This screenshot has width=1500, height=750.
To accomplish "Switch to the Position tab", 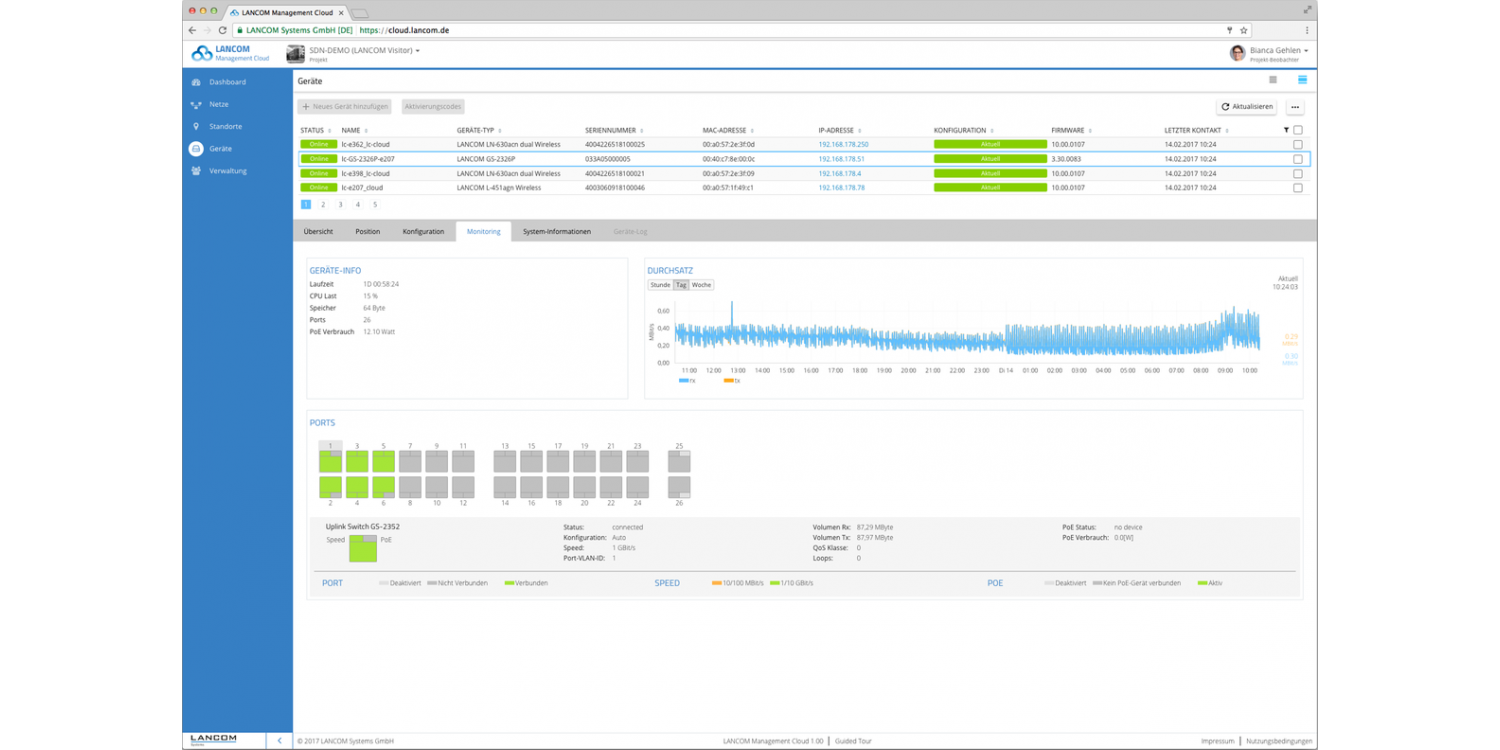I will tap(368, 232).
